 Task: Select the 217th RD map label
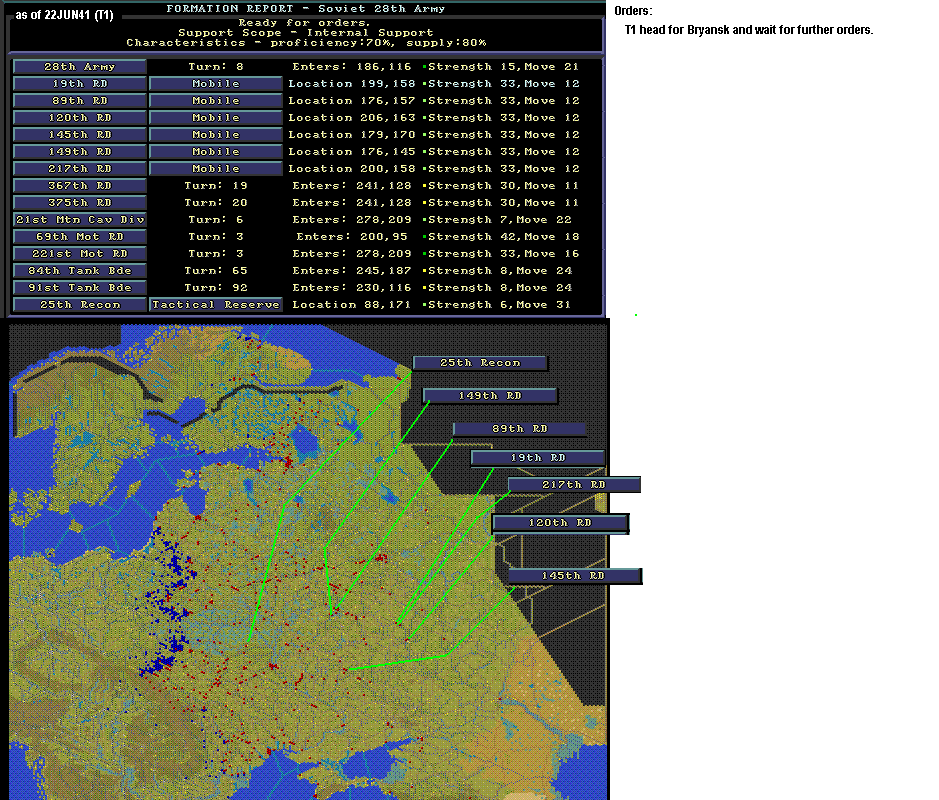574,484
